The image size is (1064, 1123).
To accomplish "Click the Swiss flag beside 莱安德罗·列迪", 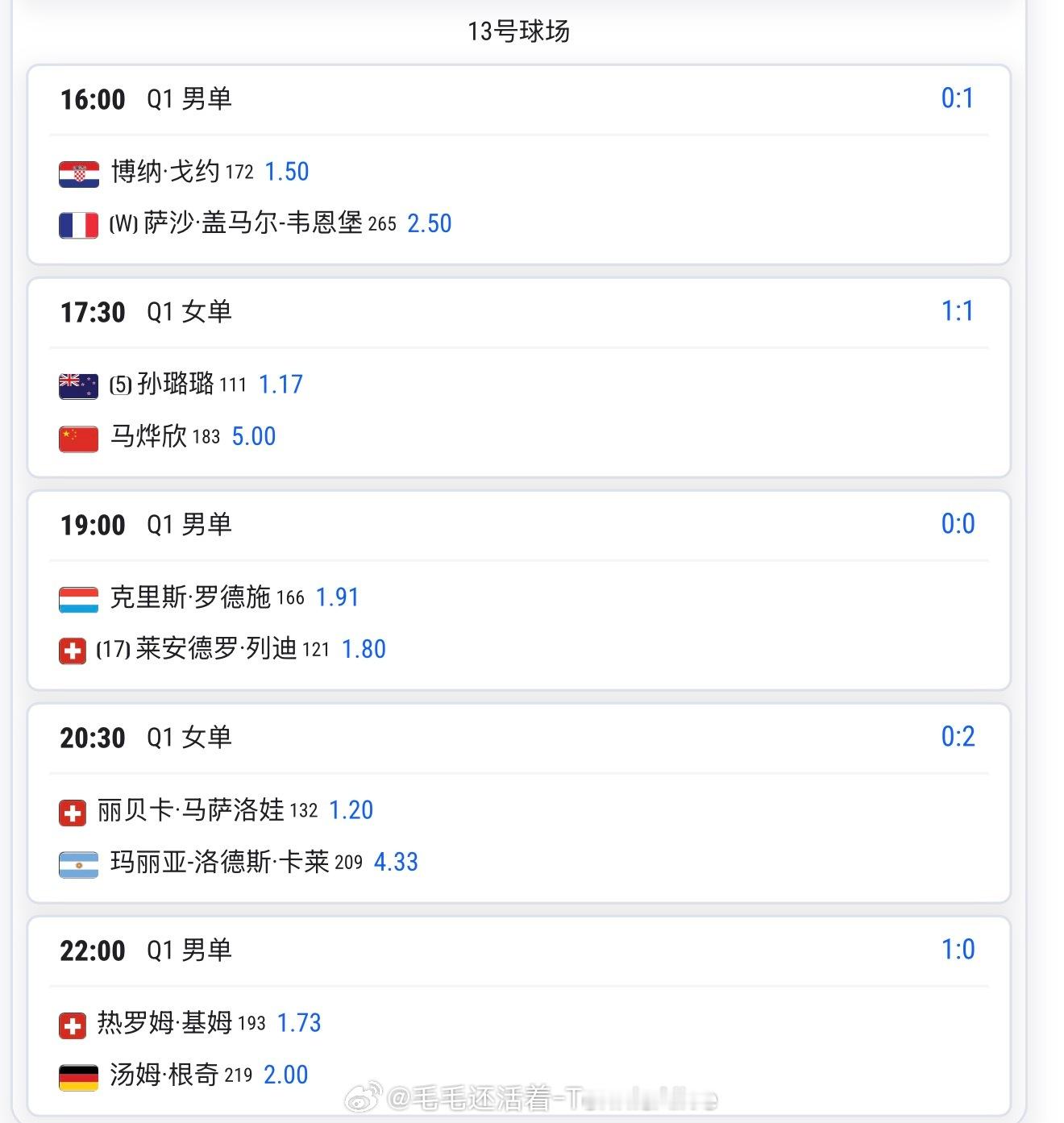I will 73,651.
